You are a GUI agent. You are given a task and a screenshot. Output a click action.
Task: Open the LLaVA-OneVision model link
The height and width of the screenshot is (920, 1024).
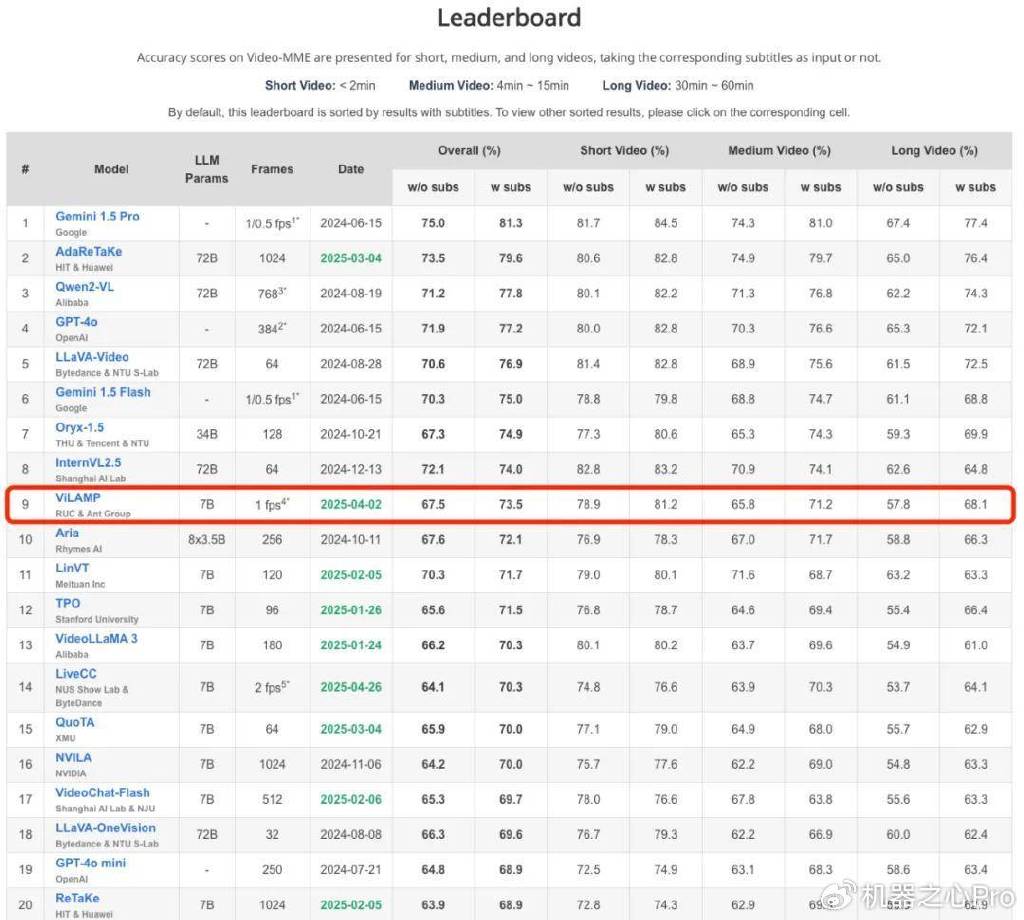point(106,828)
